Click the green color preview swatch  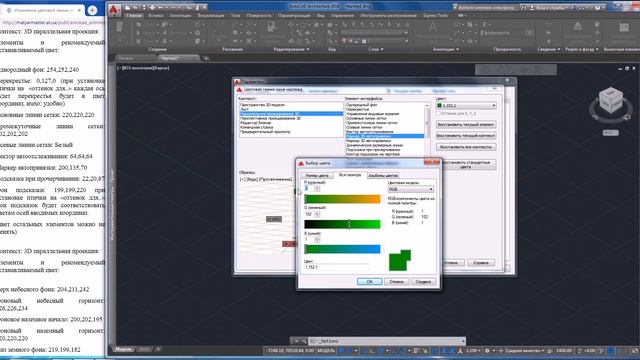click(x=400, y=260)
